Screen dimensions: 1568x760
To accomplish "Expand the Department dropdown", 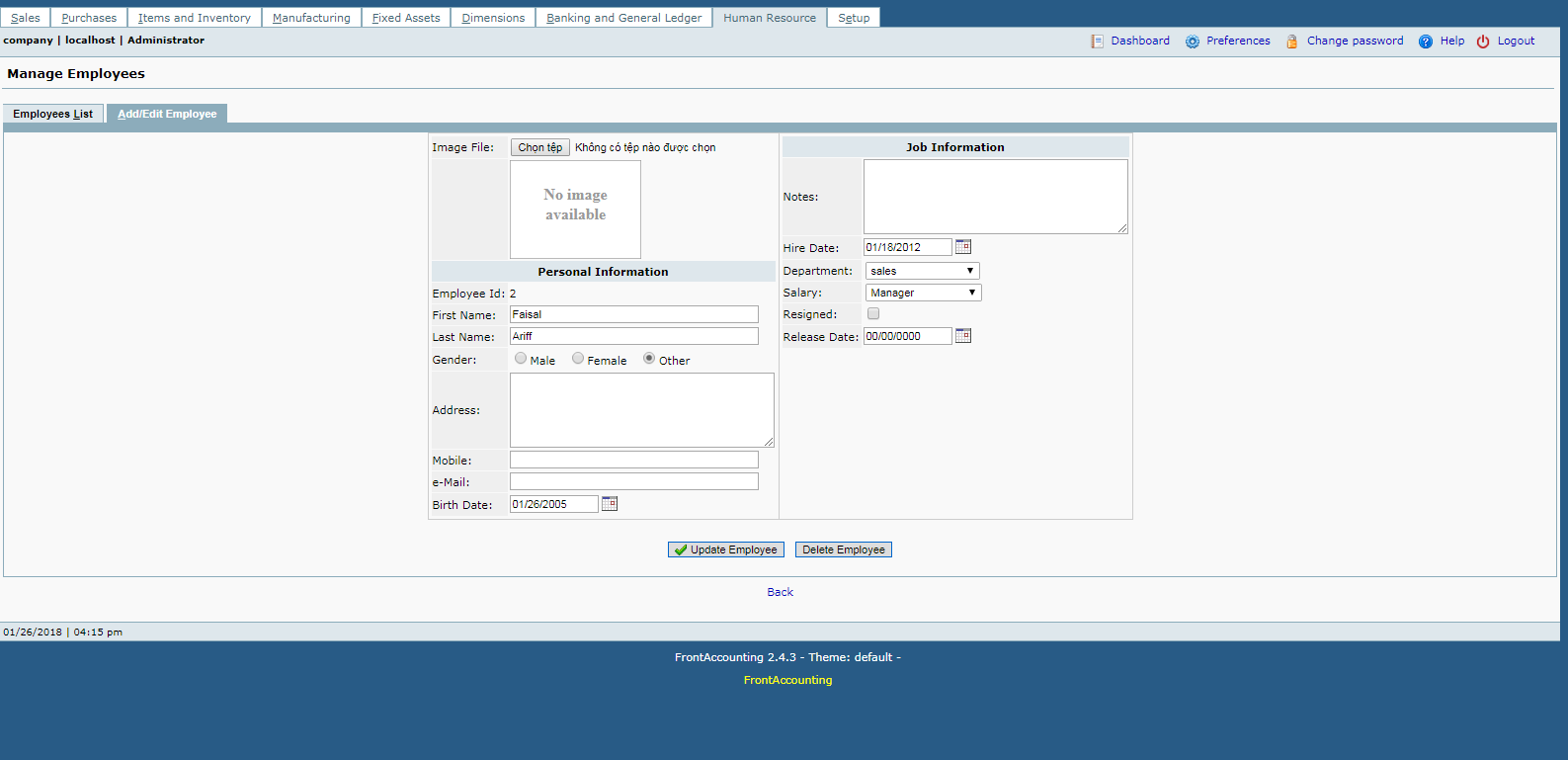I will tap(922, 271).
